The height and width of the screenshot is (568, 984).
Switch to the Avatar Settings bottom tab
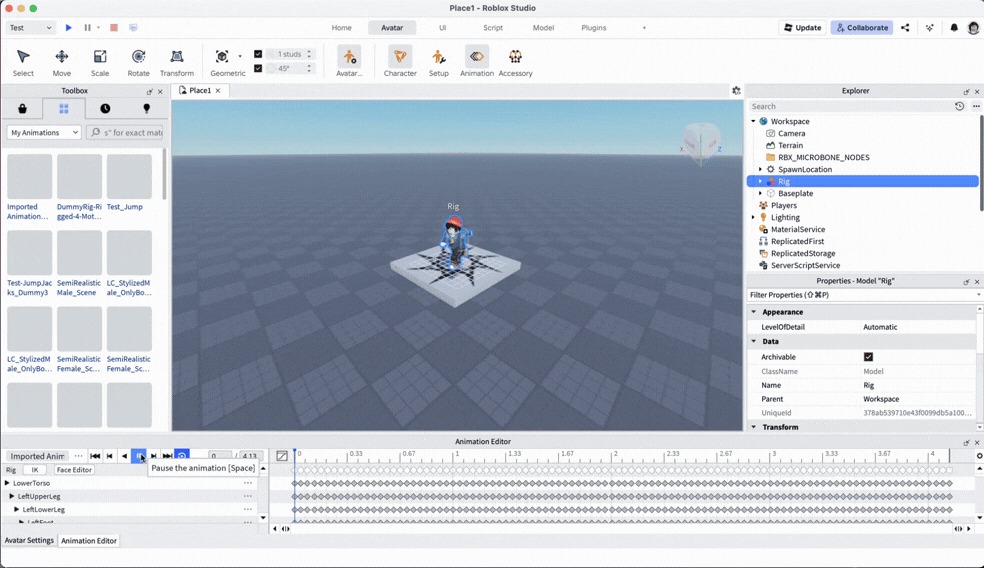29,540
